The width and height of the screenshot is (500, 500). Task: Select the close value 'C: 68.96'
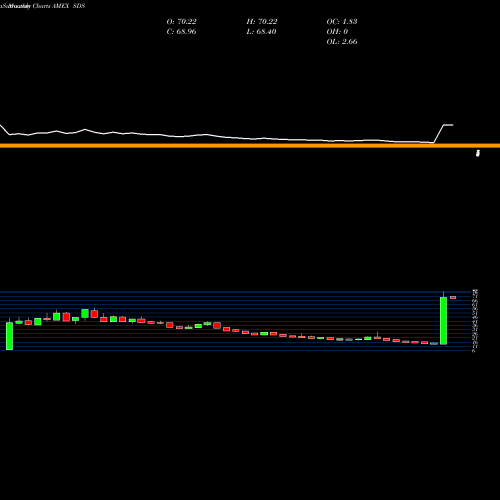[x=181, y=32]
